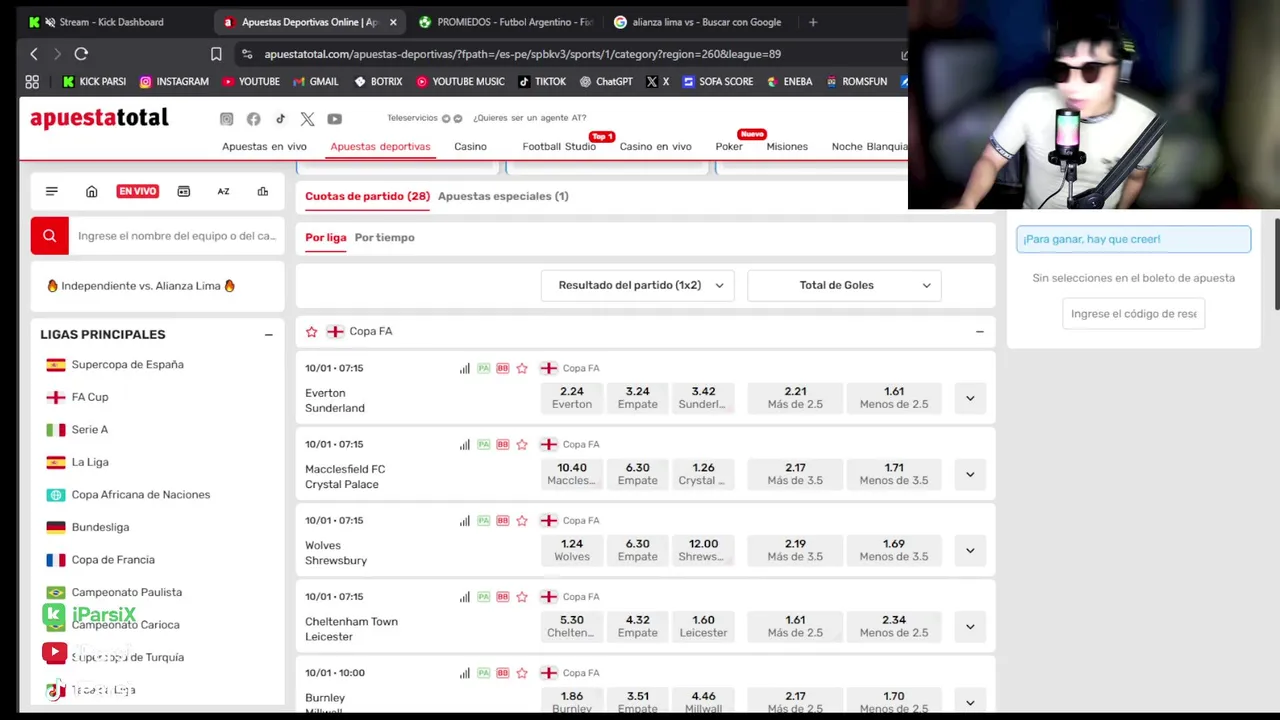The width and height of the screenshot is (1280, 720).
Task: Bet on Empate 3.24 for Everton match
Action: click(x=638, y=398)
